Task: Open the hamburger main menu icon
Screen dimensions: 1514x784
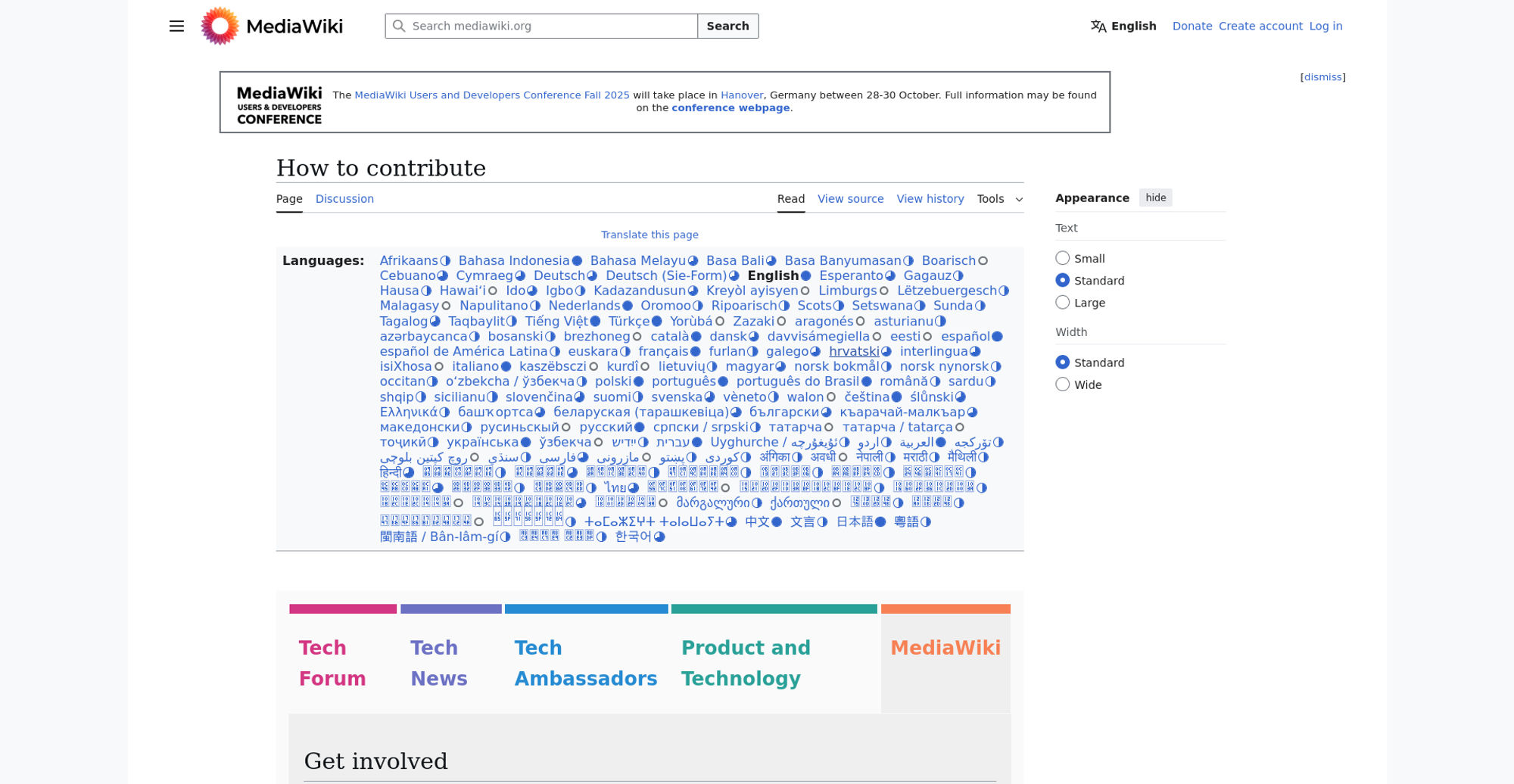Action: point(176,26)
